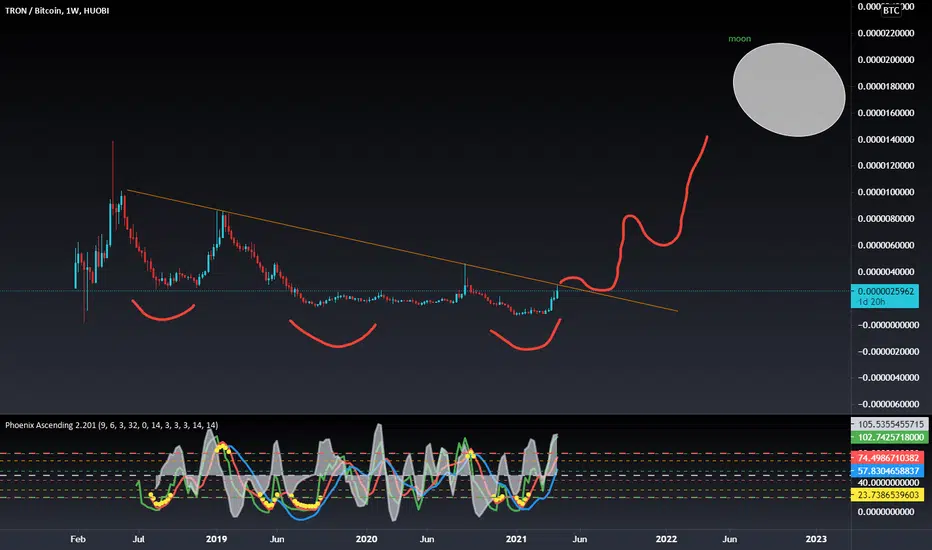Click the 0.0000140000 price axis label

point(886,140)
